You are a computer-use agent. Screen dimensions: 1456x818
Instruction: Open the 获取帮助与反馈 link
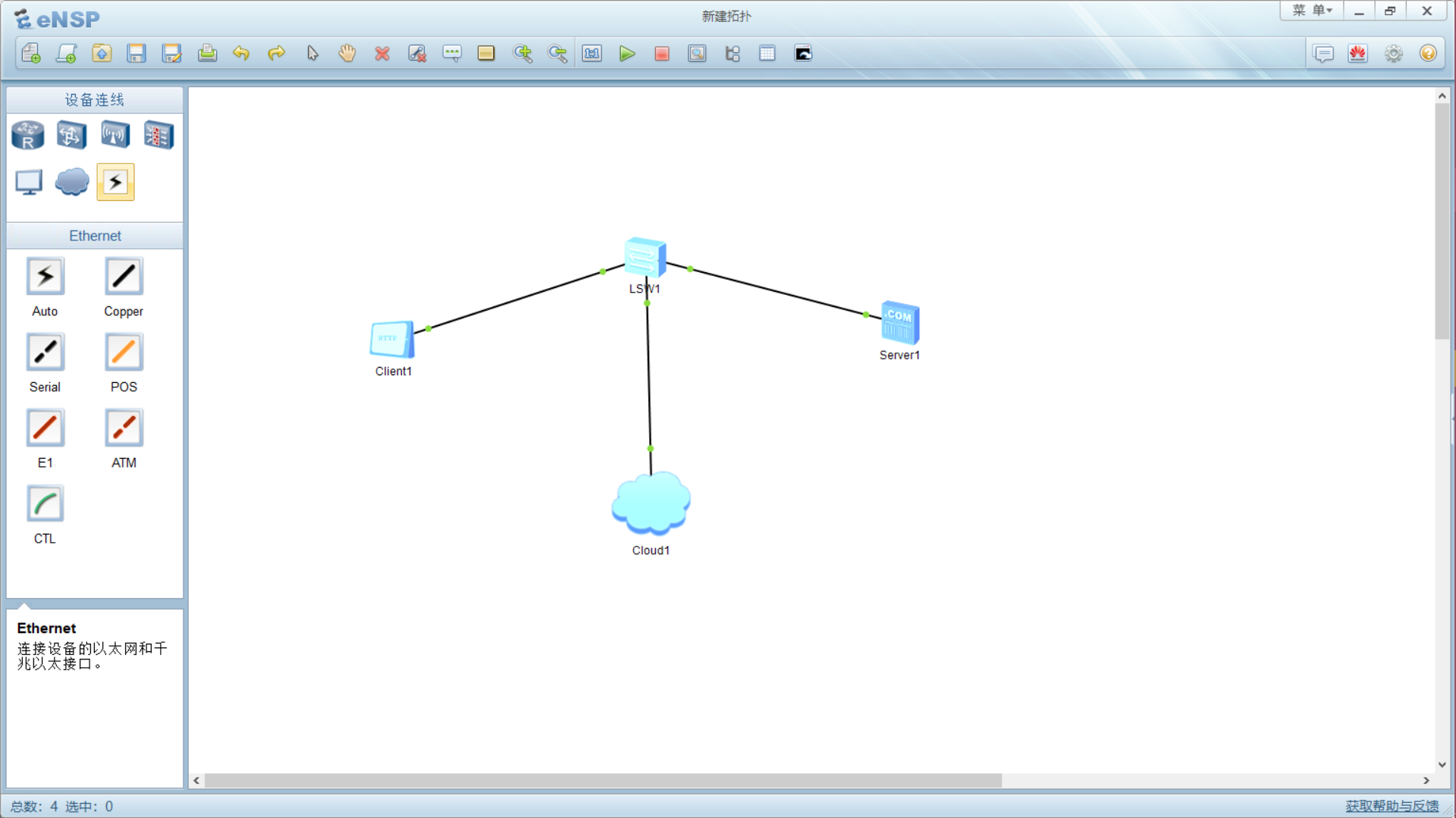(x=1392, y=806)
